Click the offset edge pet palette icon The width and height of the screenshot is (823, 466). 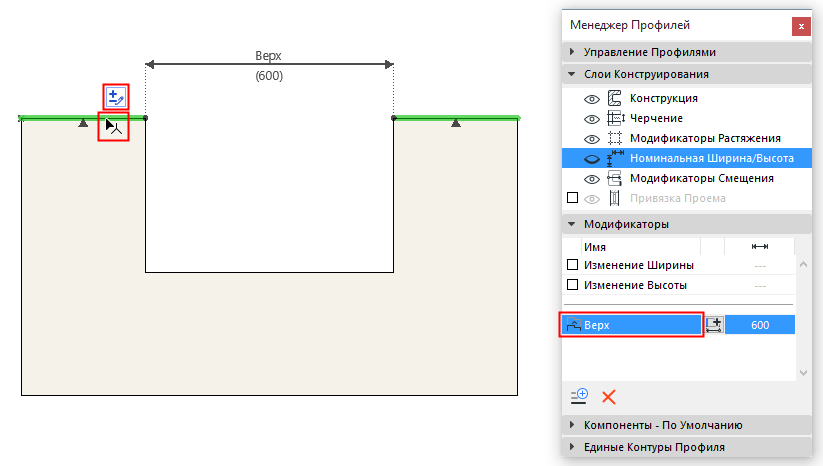pos(115,97)
